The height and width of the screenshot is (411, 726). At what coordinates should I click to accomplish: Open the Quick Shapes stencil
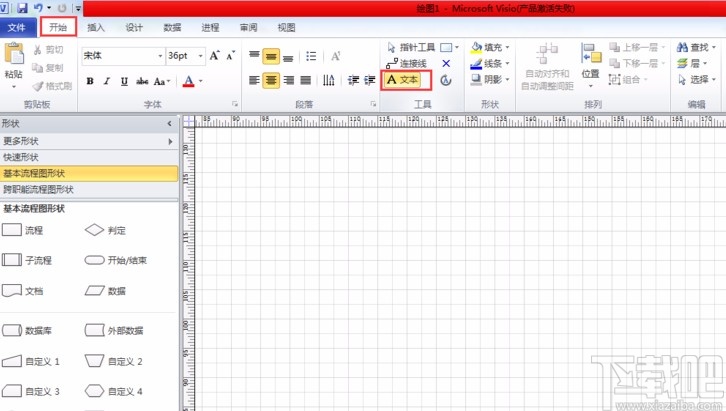tap(89, 157)
